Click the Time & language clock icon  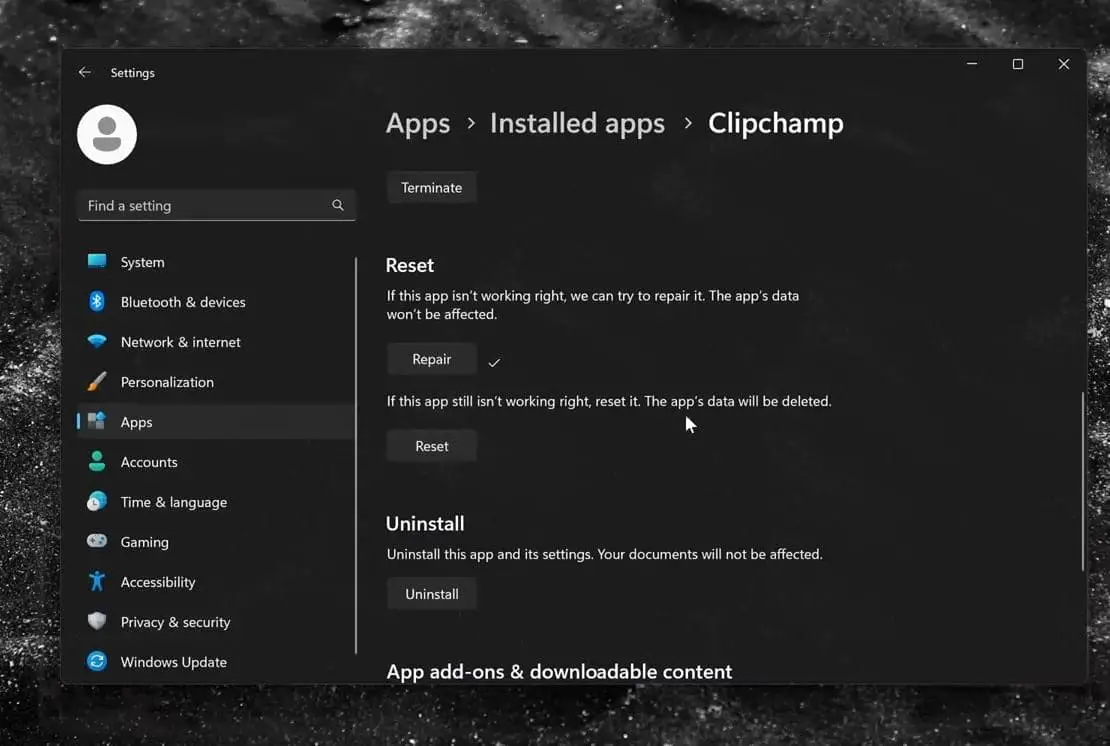click(99, 501)
